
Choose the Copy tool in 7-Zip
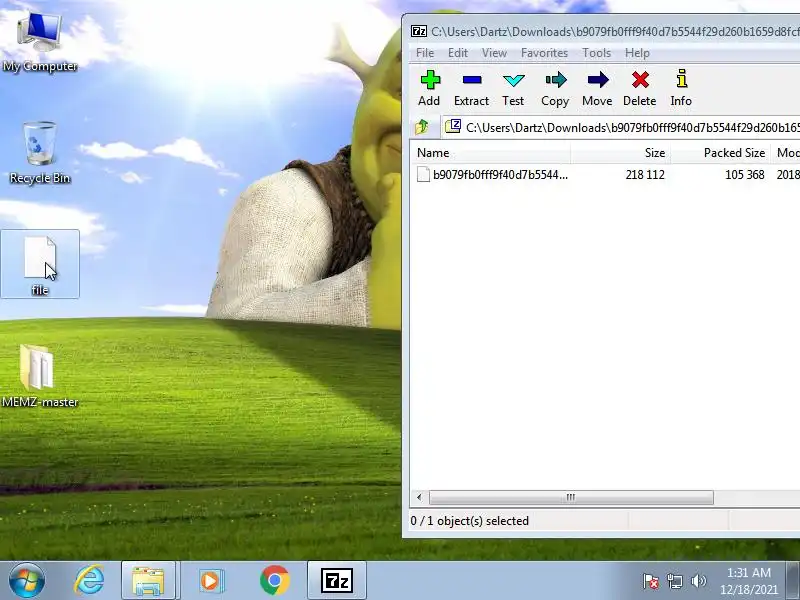pos(555,88)
